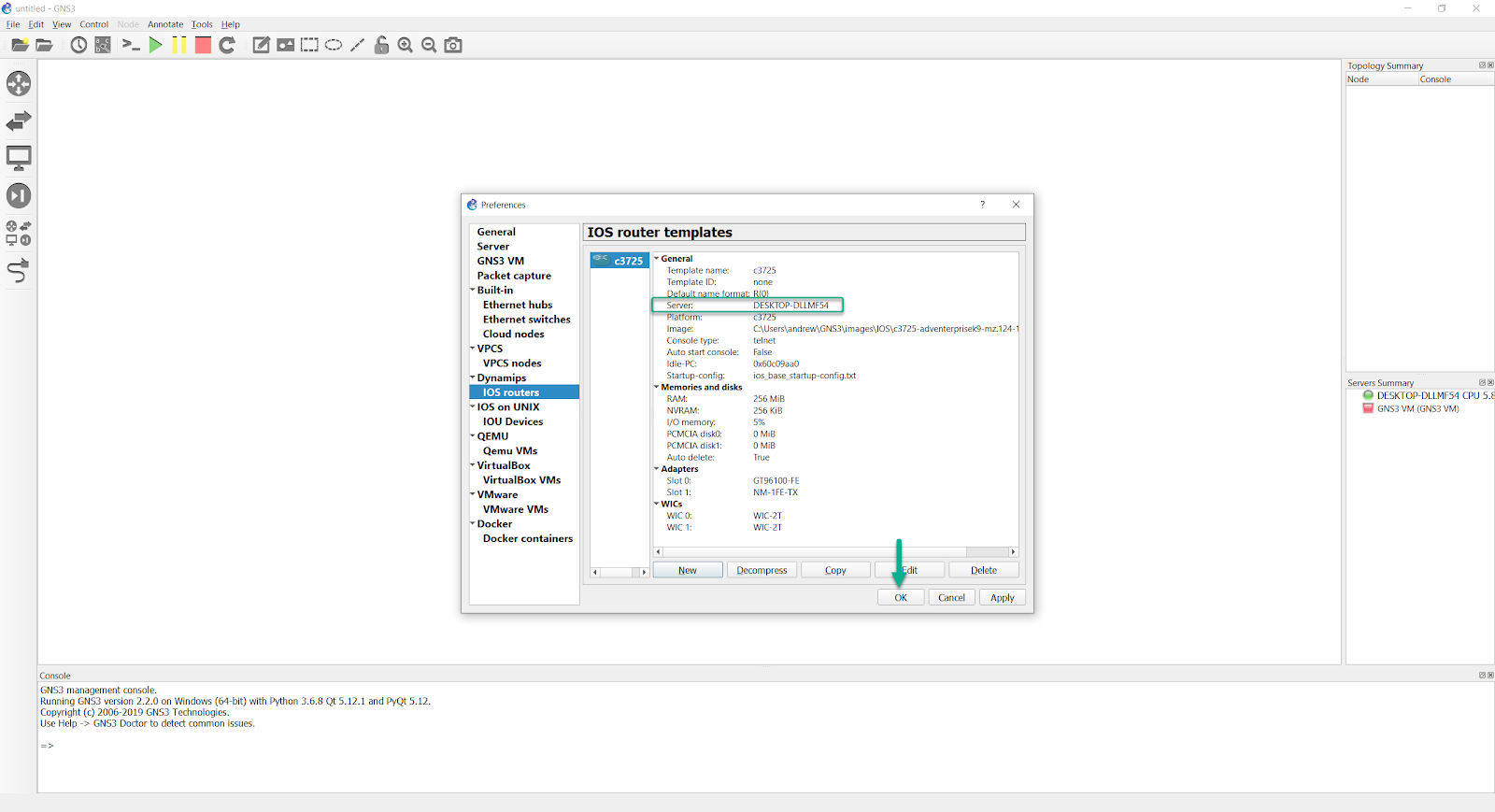Browse end devices monitor icon
The width and height of the screenshot is (1495, 812).
pyautogui.click(x=19, y=158)
